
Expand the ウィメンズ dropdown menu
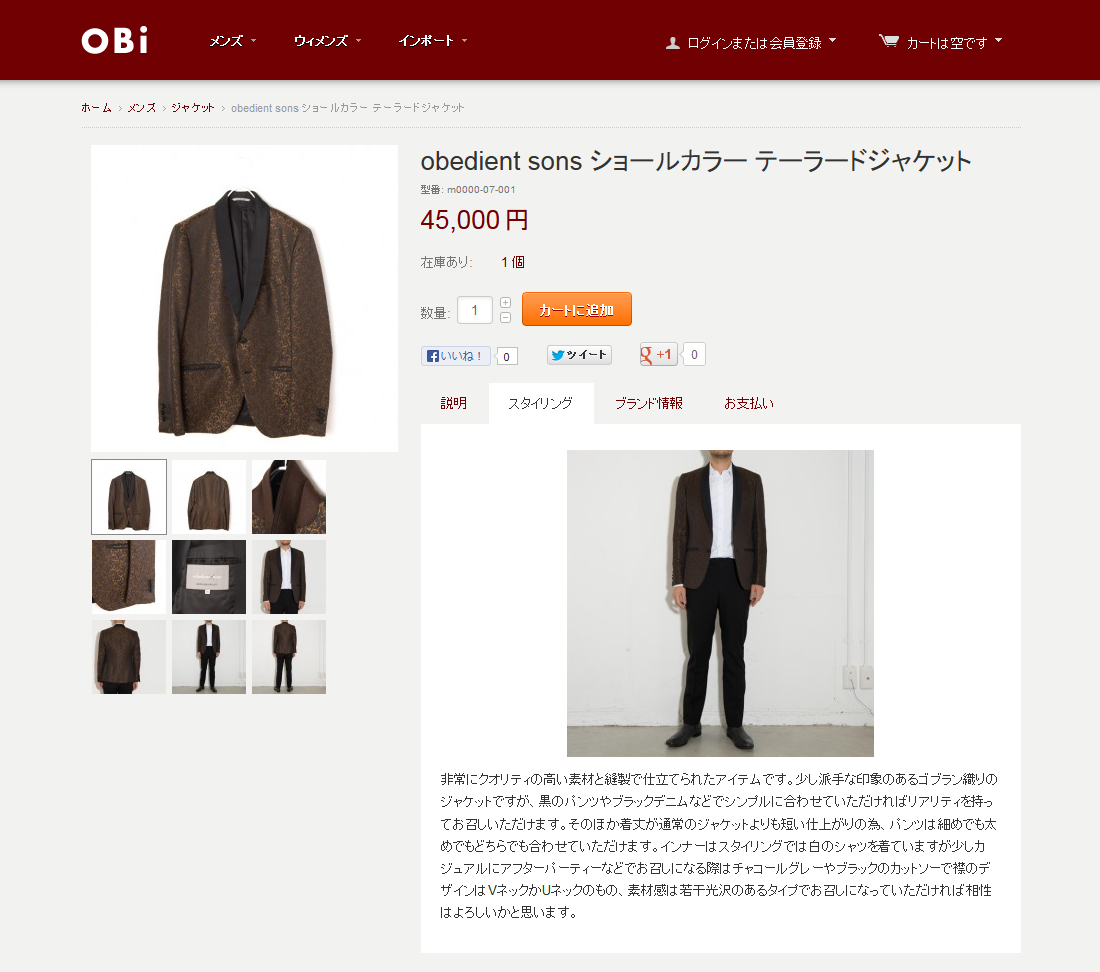tap(328, 41)
